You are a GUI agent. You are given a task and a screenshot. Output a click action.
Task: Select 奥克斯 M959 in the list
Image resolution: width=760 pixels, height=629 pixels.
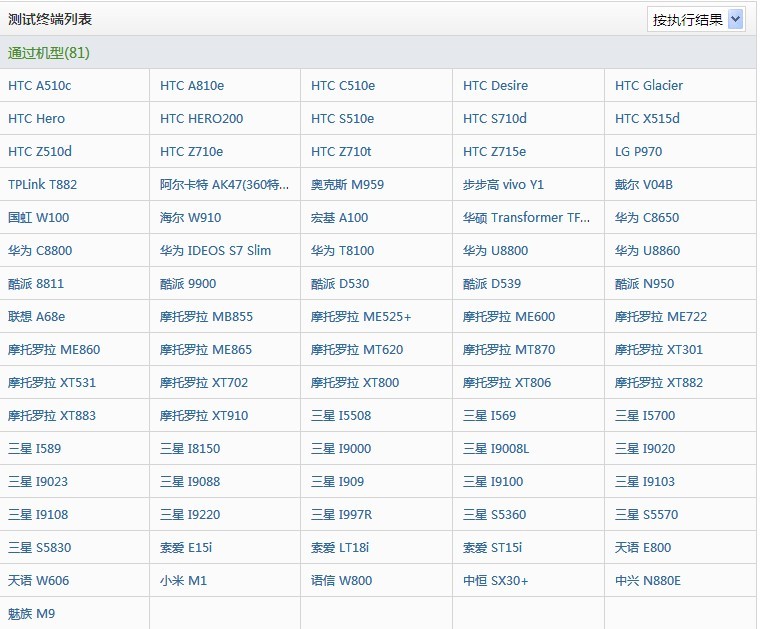click(x=348, y=185)
